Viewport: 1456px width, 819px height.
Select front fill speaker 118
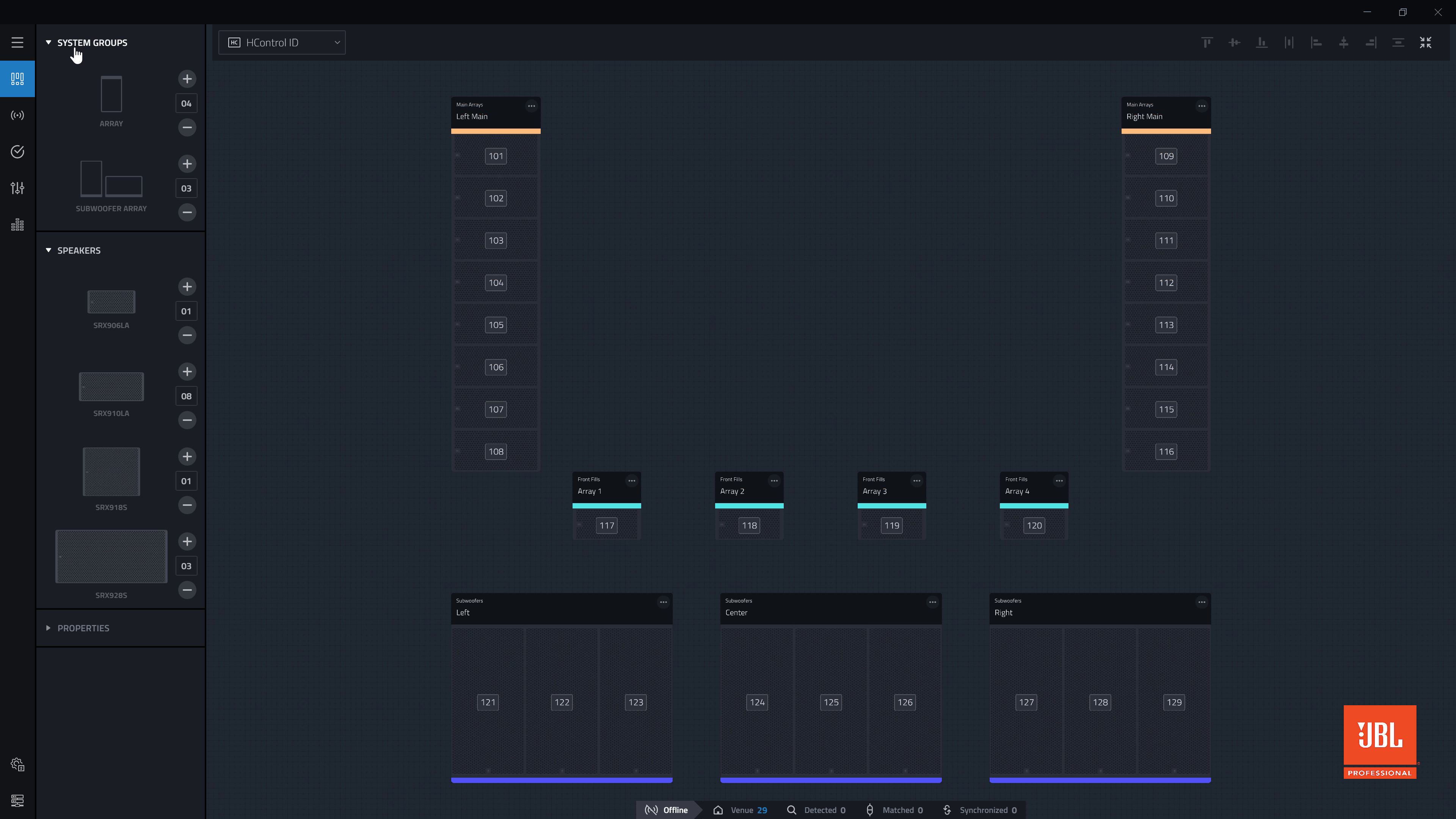click(x=750, y=526)
